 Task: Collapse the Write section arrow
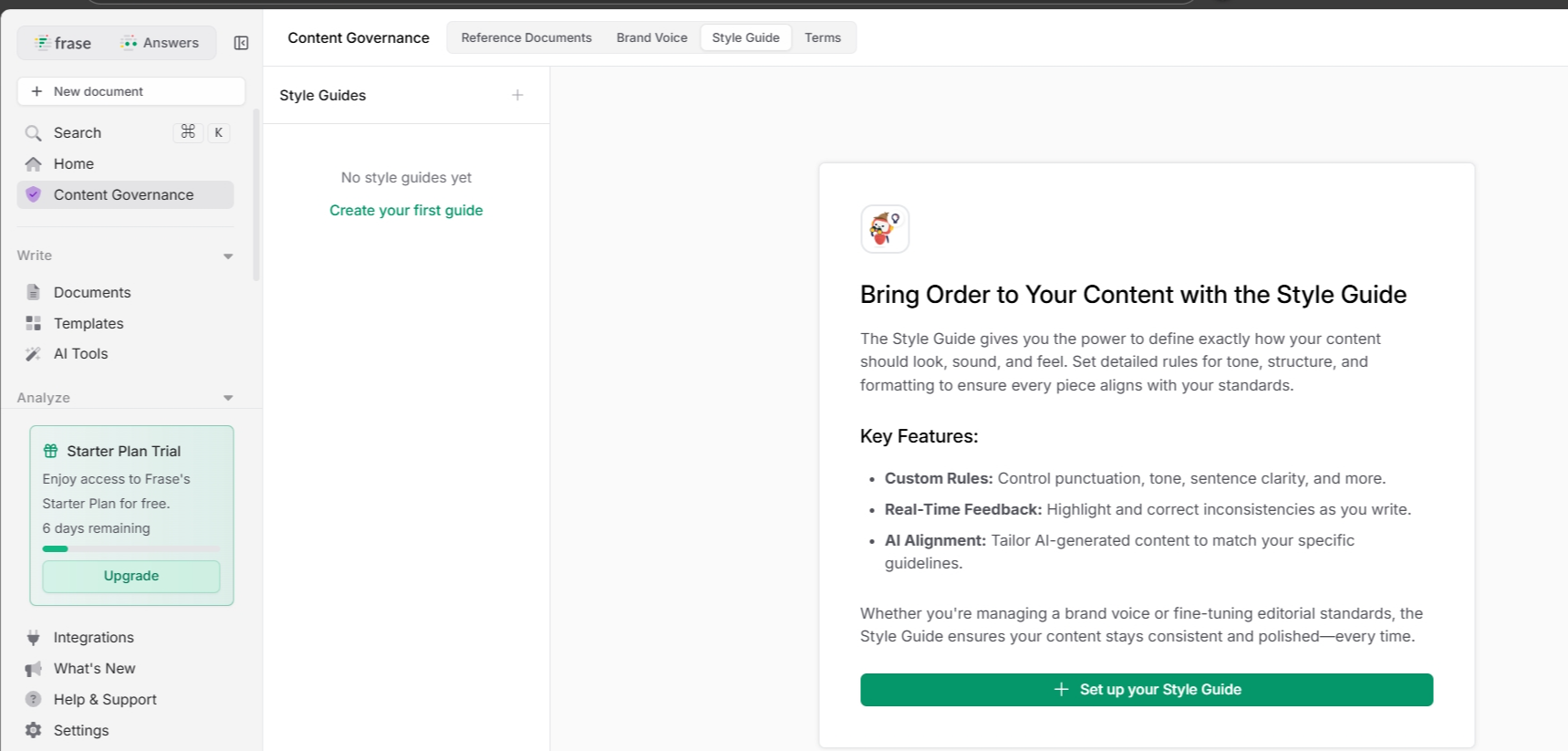click(228, 256)
